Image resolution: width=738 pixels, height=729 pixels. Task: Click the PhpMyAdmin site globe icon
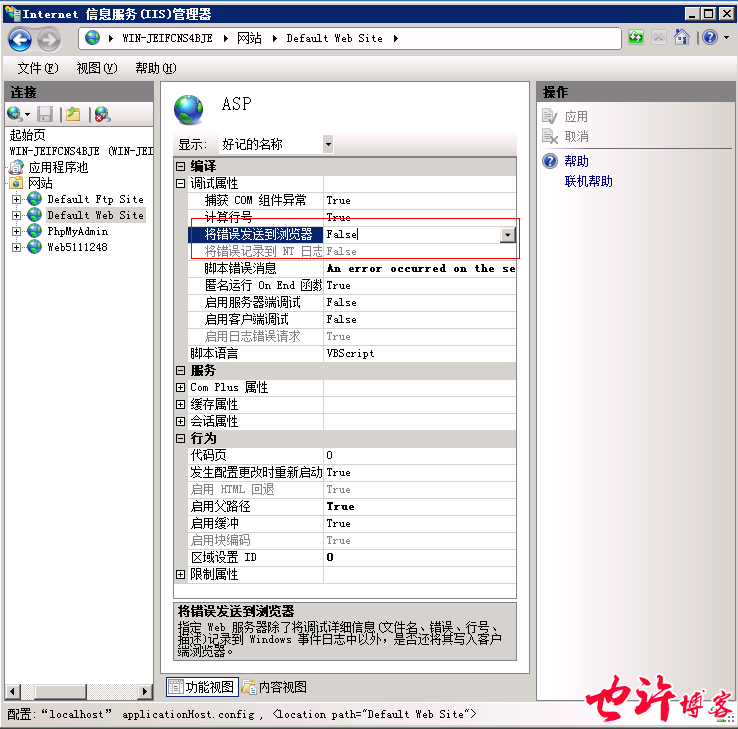[x=34, y=231]
